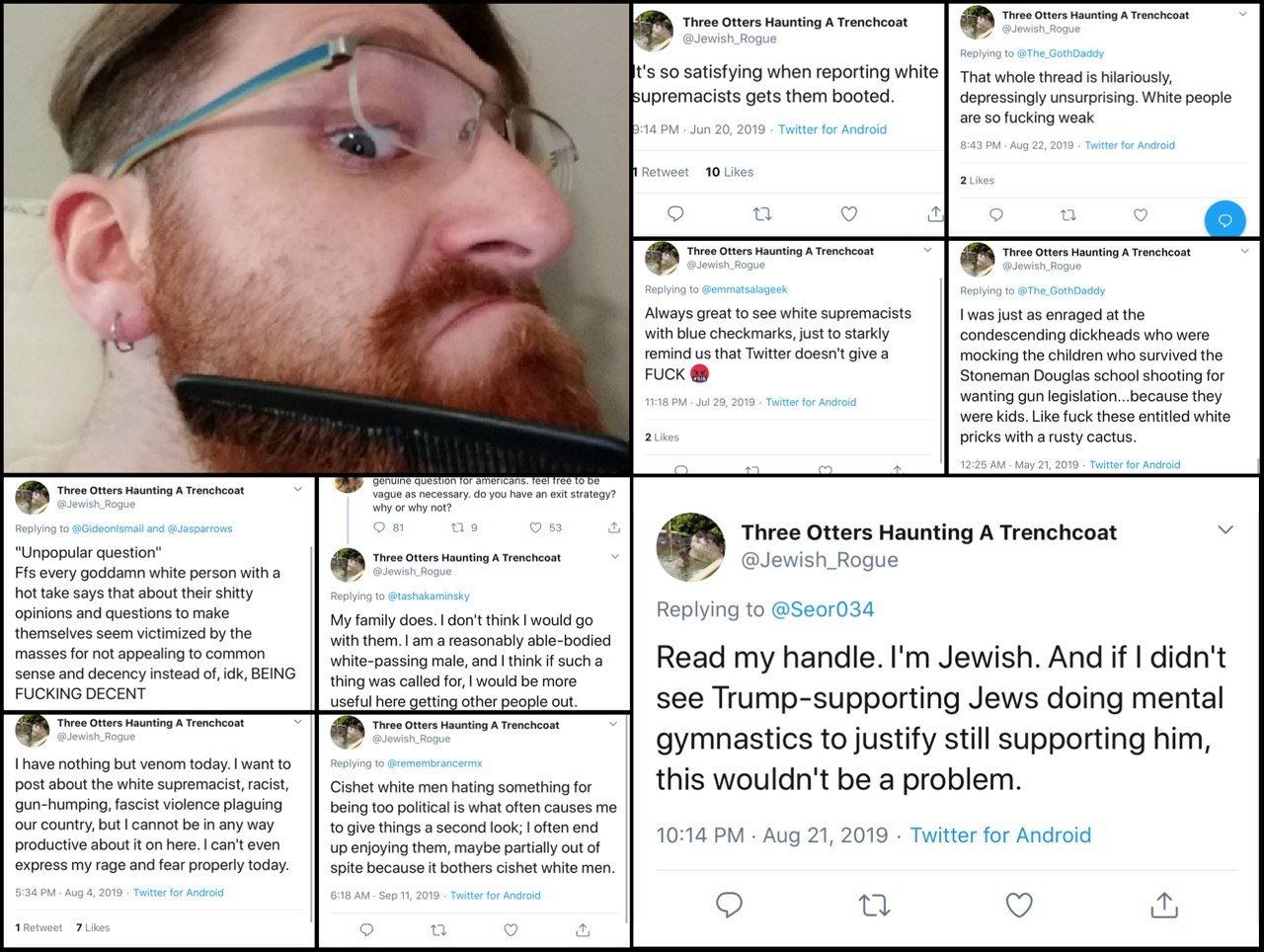Click the share icon on the Aug 21 tweet
Viewport: 1264px width, 952px height.
coord(1164,904)
